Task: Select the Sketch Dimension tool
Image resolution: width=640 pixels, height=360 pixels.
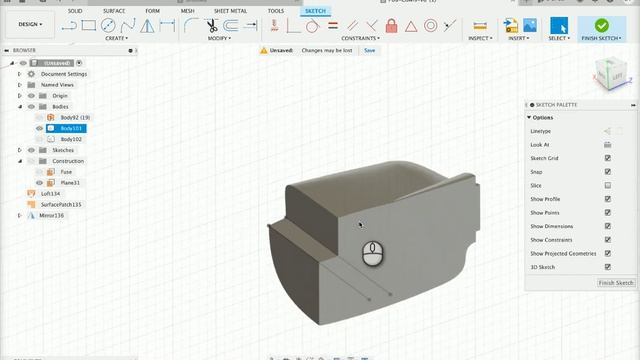Action: 167,26
